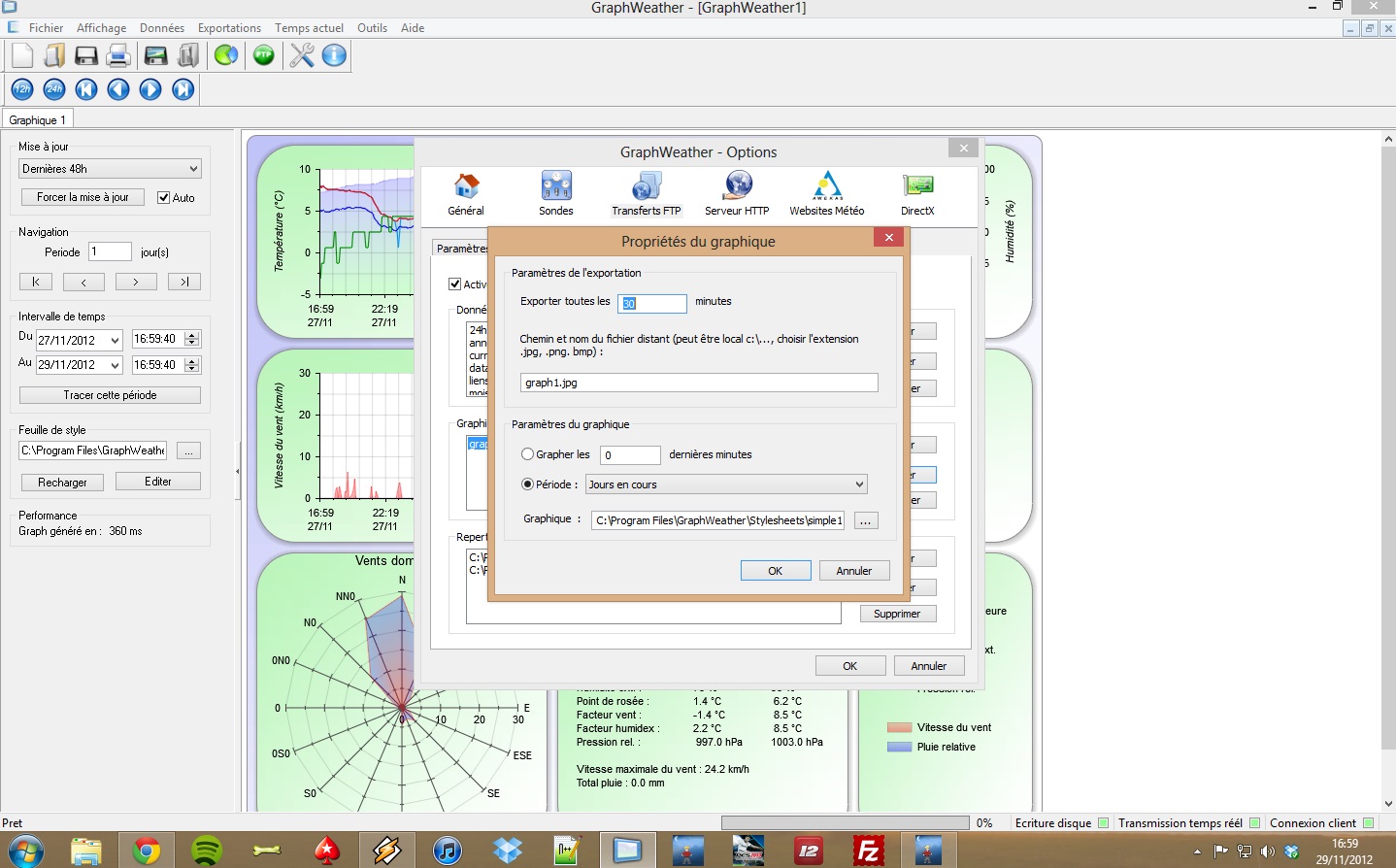
Task: Open the Fichier menu
Action: pyautogui.click(x=46, y=28)
